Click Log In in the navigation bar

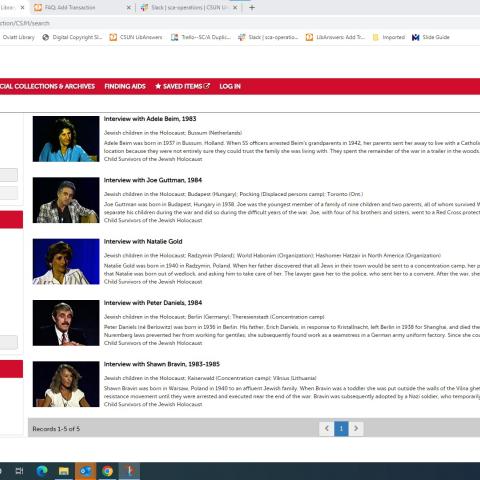click(x=230, y=86)
